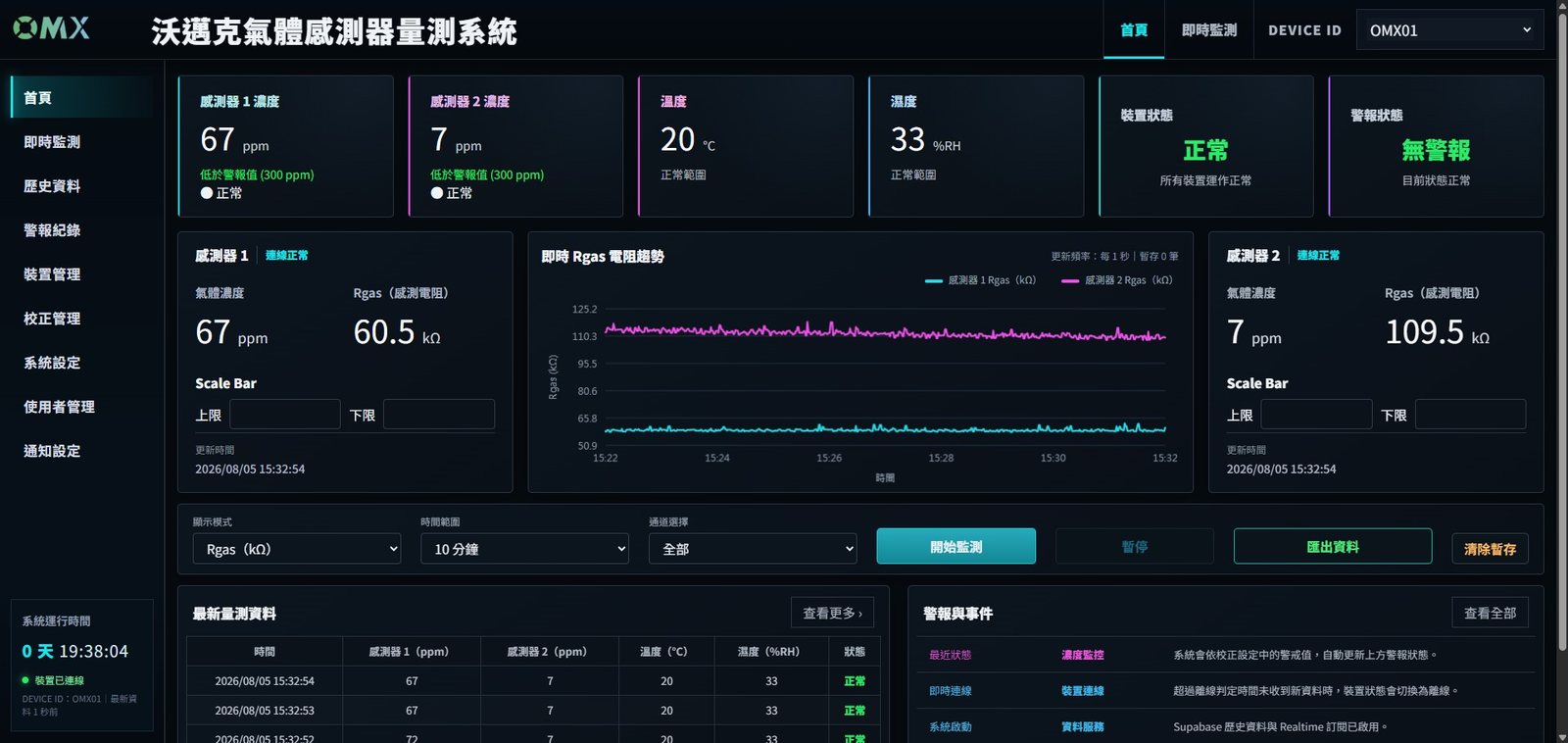The width and height of the screenshot is (1568, 743).
Task: Click the 感測器 2 濃度 summary card
Action: (515, 146)
